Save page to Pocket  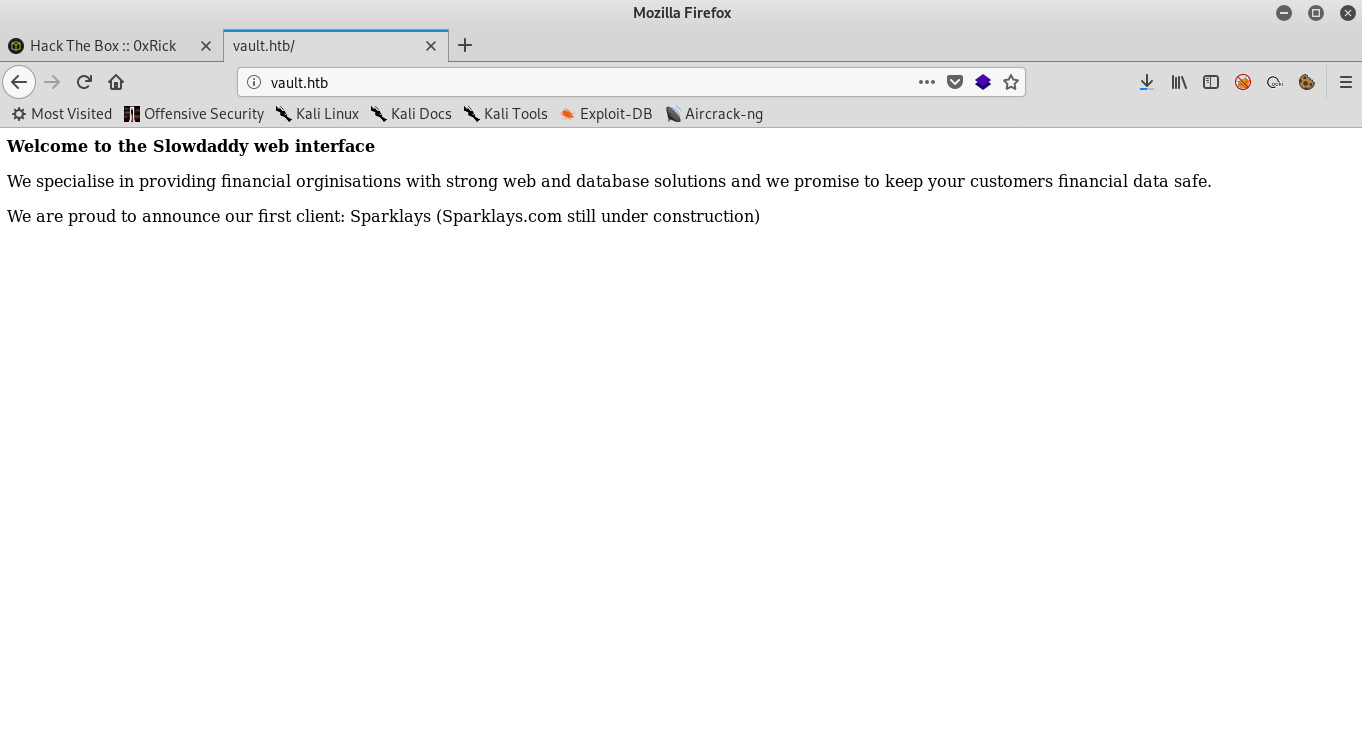coord(955,82)
